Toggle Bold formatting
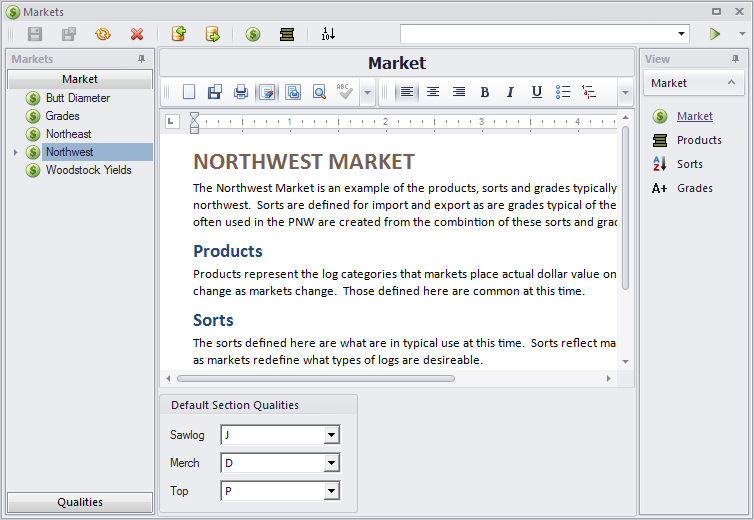 (485, 91)
